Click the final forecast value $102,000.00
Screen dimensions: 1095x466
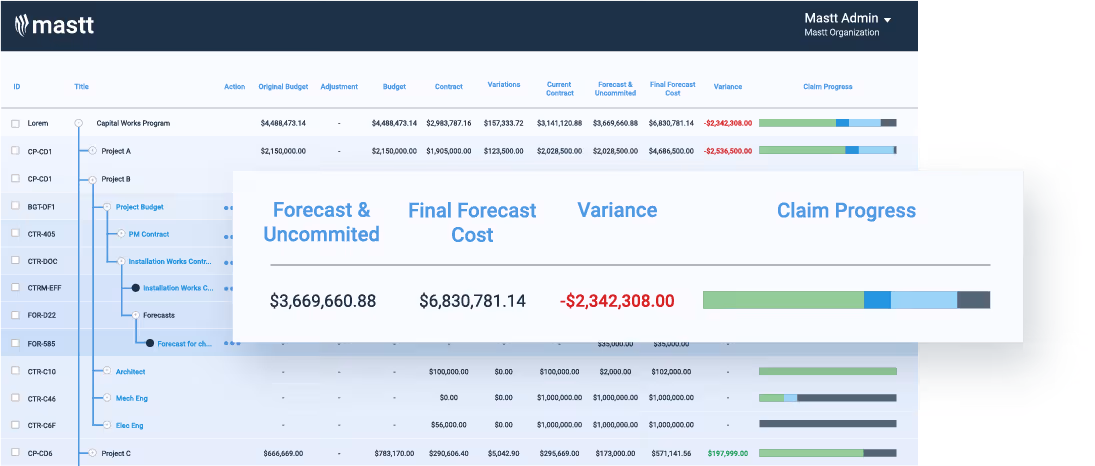click(x=671, y=372)
